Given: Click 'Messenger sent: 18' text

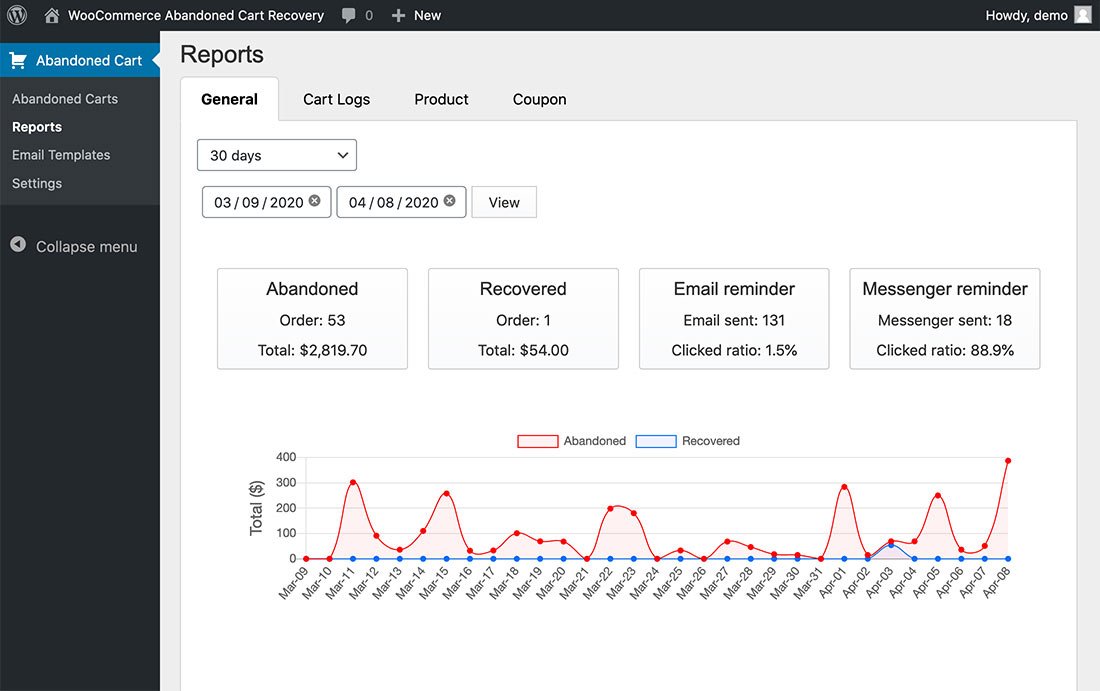Looking at the screenshot, I should tap(945, 320).
